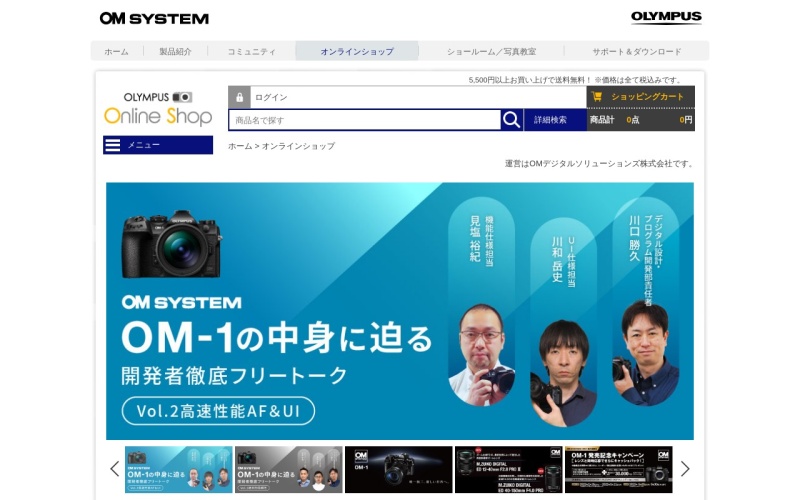Select the black OM-1 camera thumbnail

pos(398,469)
